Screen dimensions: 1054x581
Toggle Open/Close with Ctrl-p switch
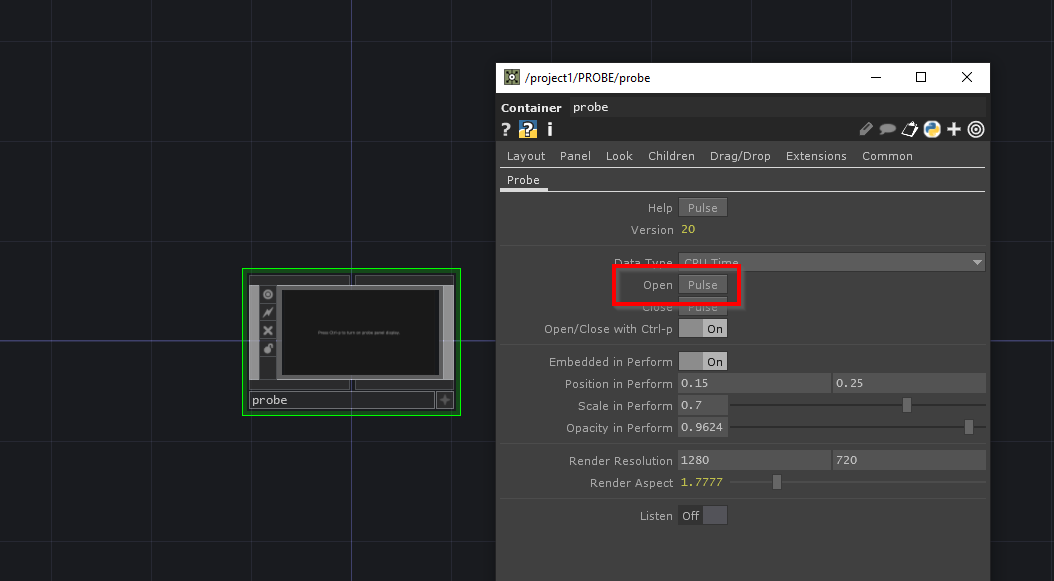[x=702, y=329]
